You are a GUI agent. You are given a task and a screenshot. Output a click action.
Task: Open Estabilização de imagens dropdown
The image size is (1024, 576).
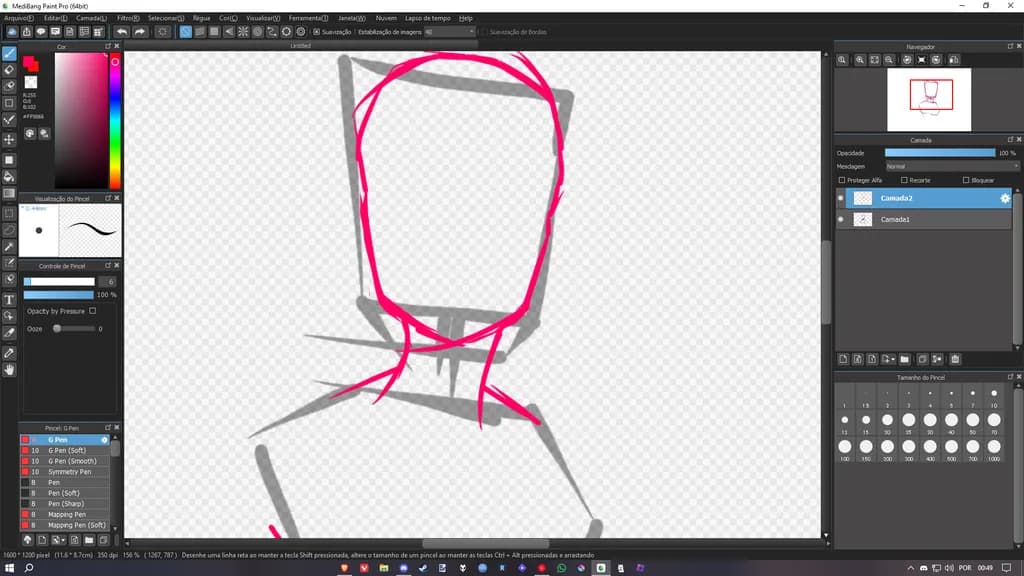tap(450, 31)
